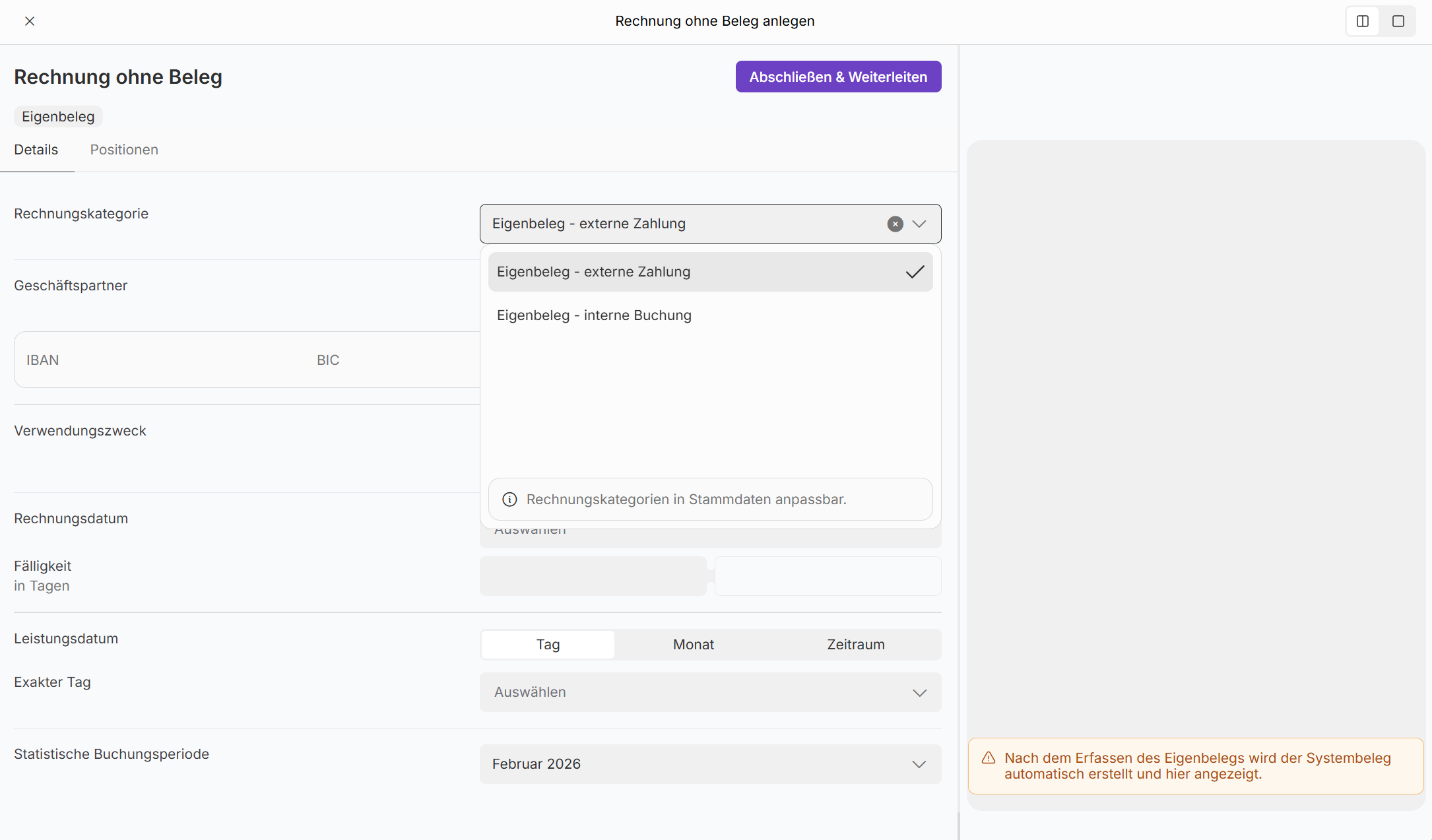Image resolution: width=1432 pixels, height=840 pixels.
Task: Switch to single pane layout icon
Action: [1398, 21]
